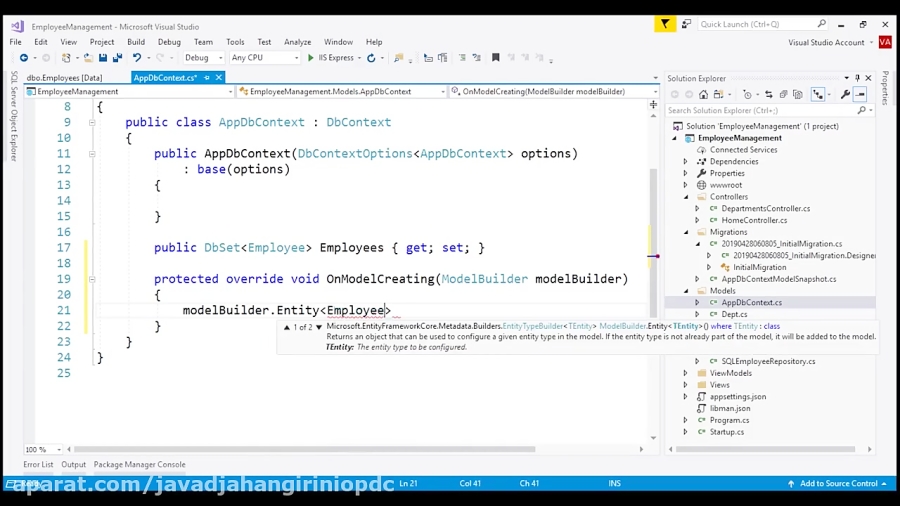Click the Save All toolbar icon

[x=117, y=57]
